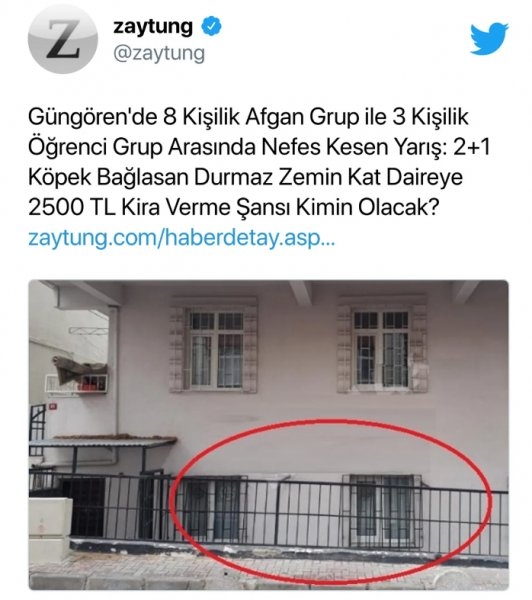Click the blue verified checkmark badge
Screen dimensions: 532x600
point(211,27)
